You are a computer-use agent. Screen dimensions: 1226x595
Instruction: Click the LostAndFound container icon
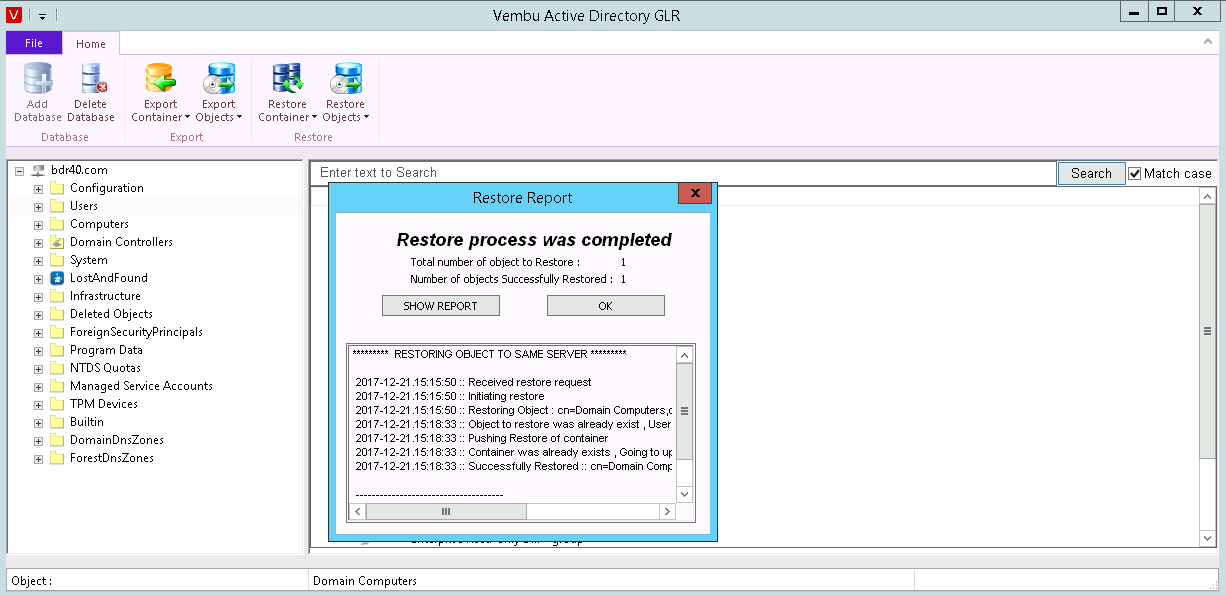click(57, 278)
